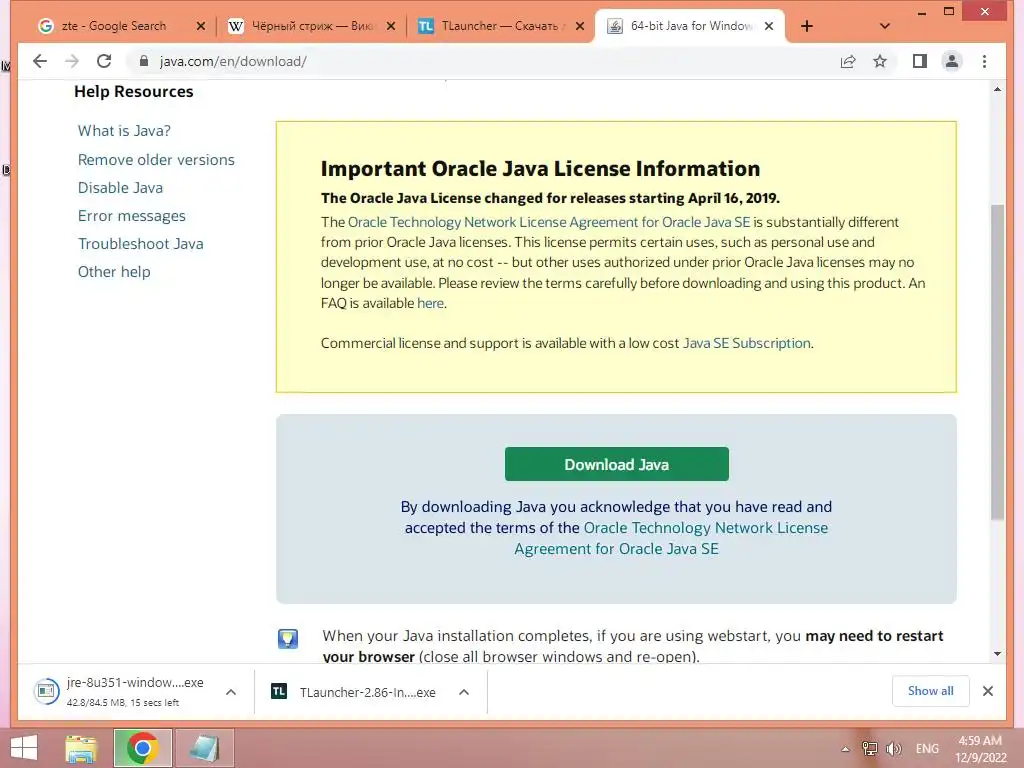Close the downloads shelf
Viewport: 1024px width, 768px height.
point(988,691)
